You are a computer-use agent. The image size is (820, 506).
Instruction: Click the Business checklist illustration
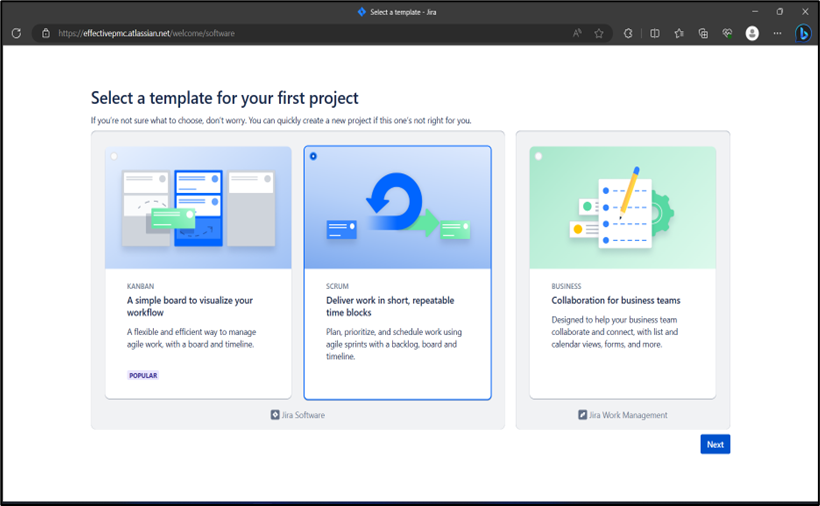[622, 208]
